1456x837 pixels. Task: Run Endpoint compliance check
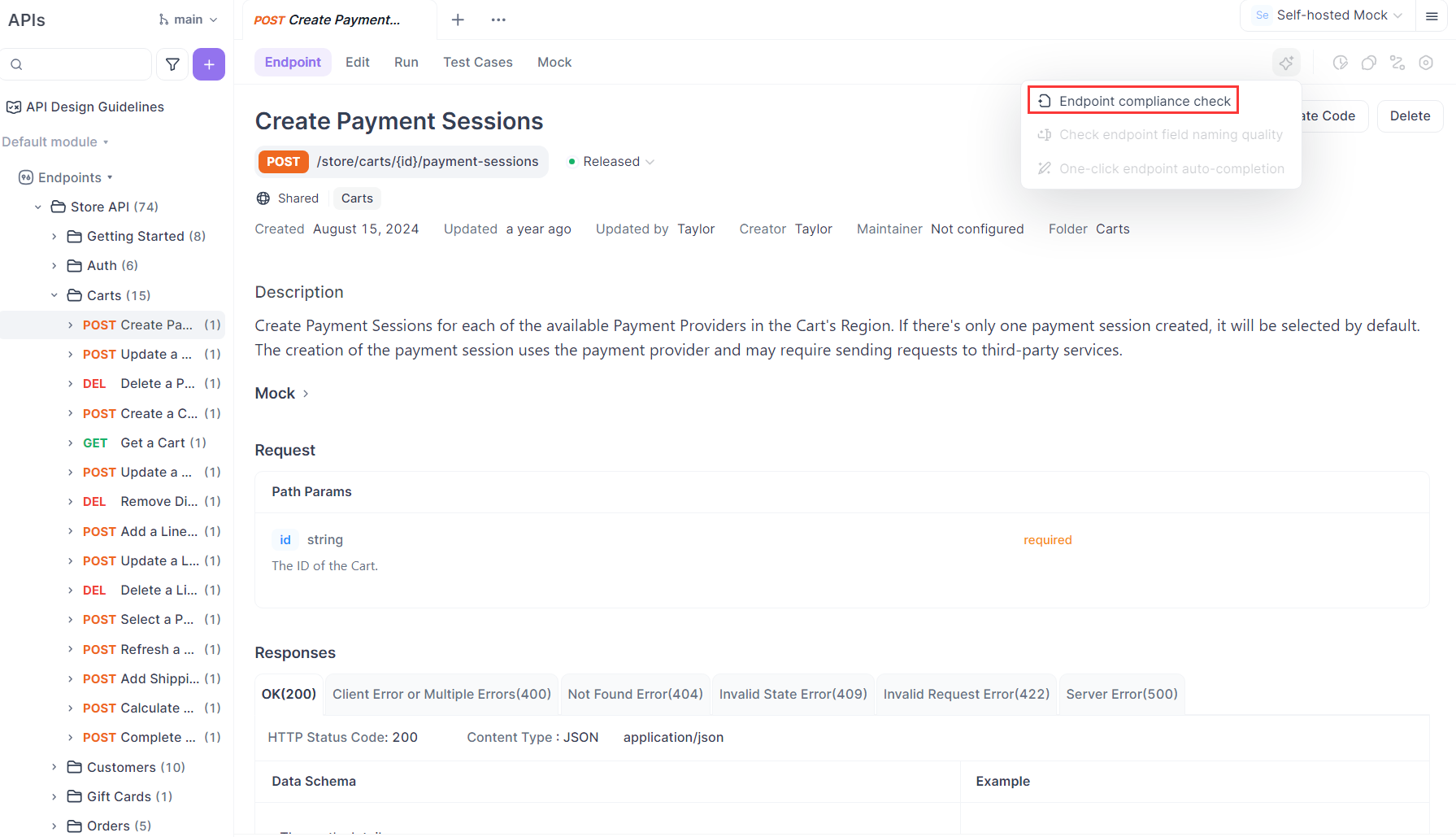pos(1133,100)
